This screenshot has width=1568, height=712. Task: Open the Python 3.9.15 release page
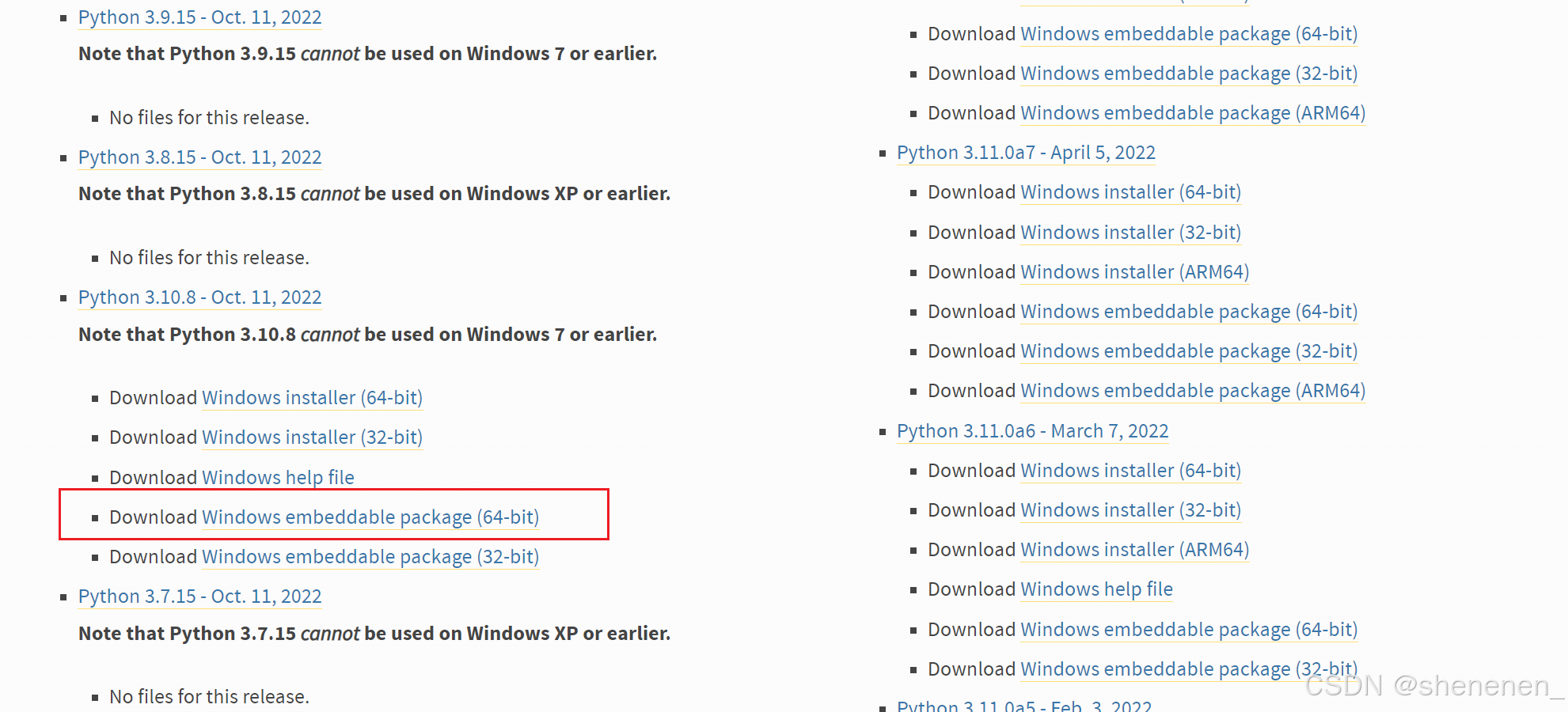(x=199, y=17)
